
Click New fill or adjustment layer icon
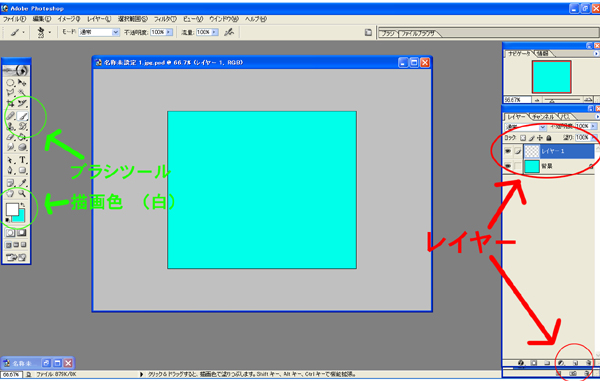coord(561,363)
